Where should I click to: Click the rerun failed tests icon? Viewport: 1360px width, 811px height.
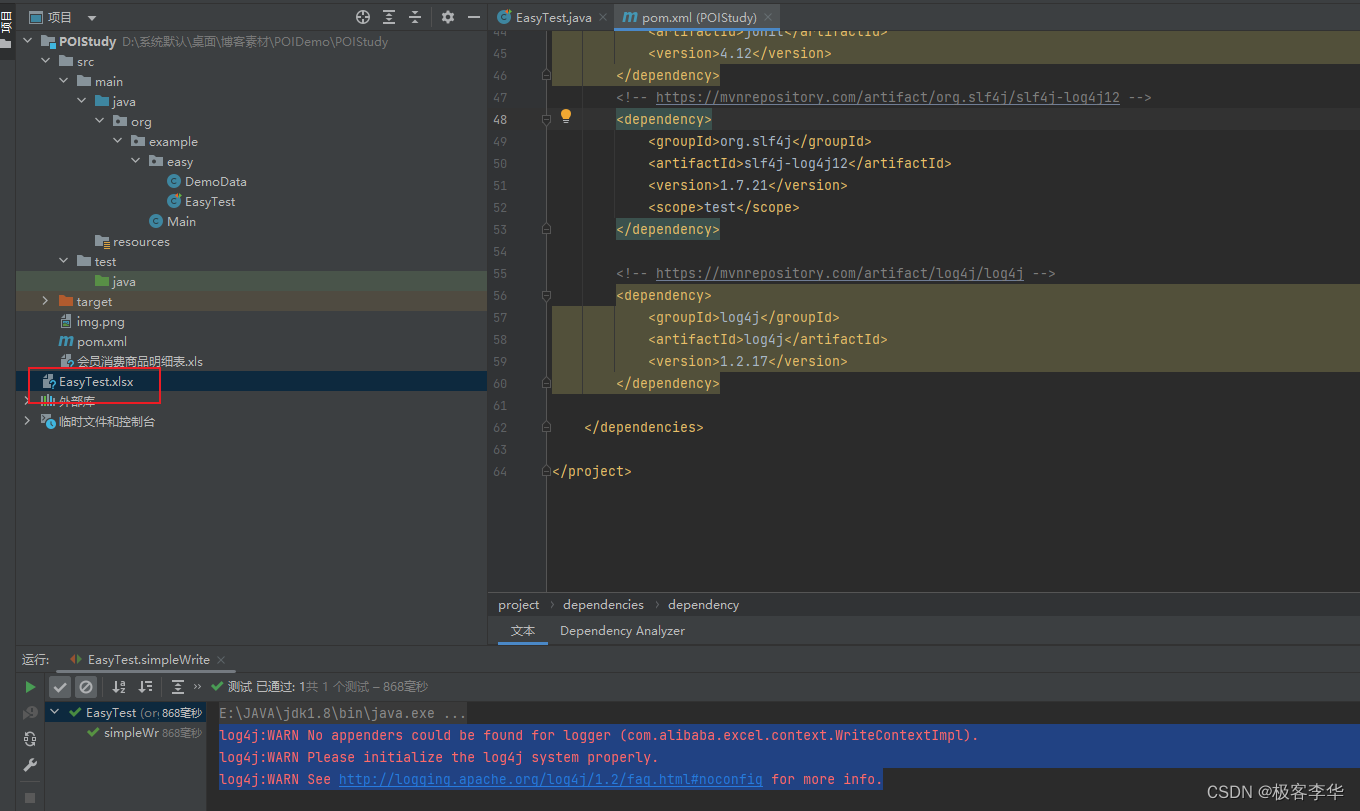coord(30,713)
